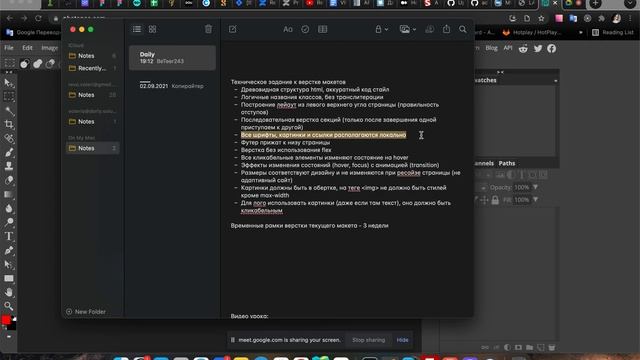Select the Hand tool in Photopea

9,292
